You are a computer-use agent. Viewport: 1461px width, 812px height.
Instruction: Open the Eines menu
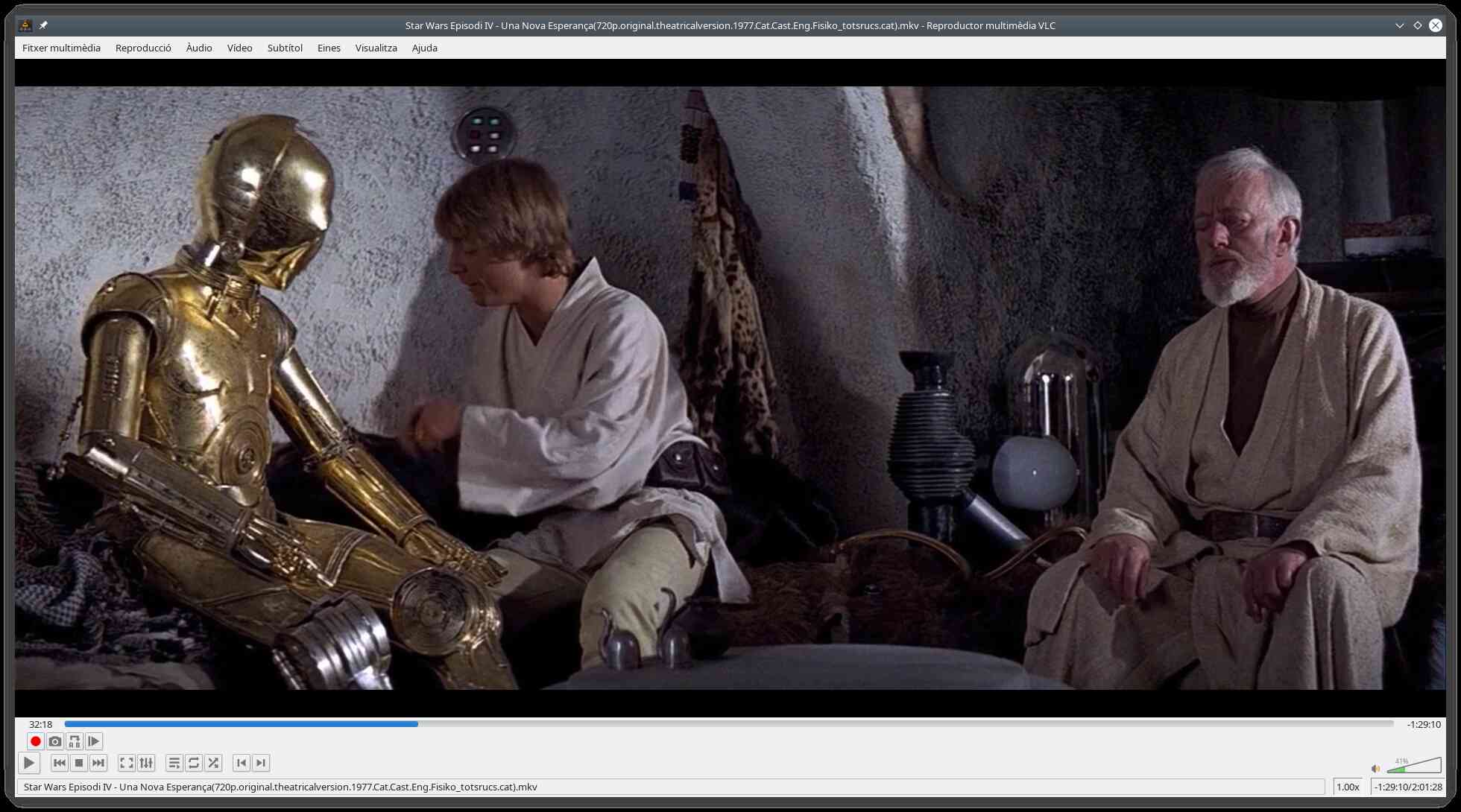[329, 48]
